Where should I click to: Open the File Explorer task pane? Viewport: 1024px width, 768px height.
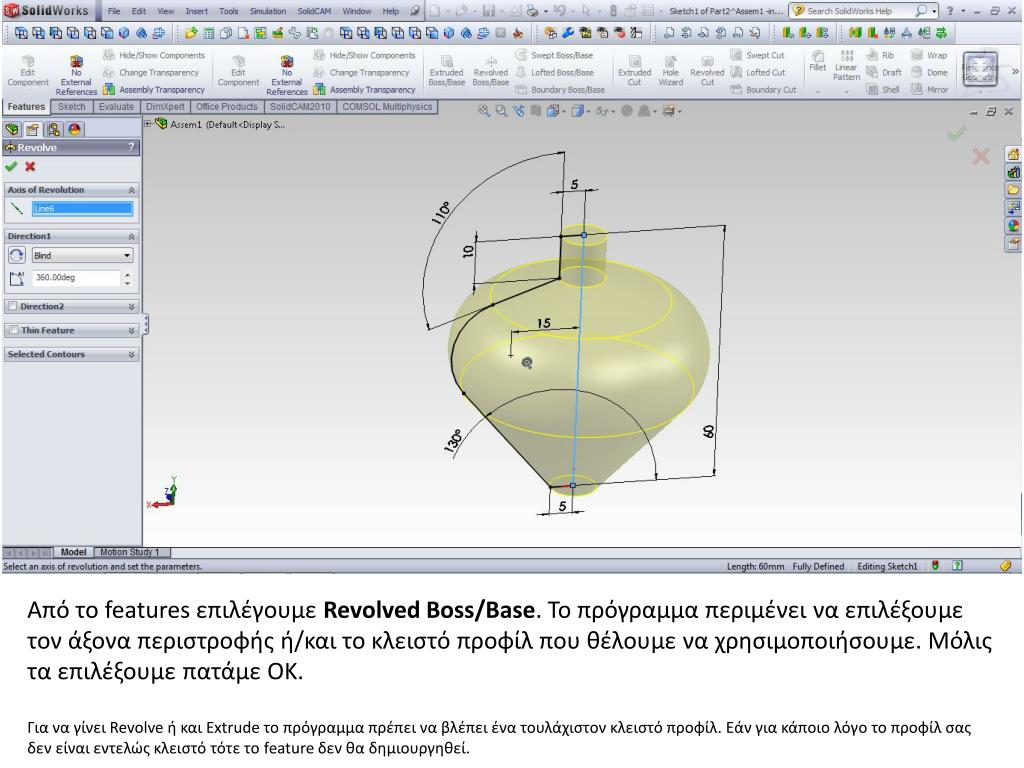[x=1013, y=190]
